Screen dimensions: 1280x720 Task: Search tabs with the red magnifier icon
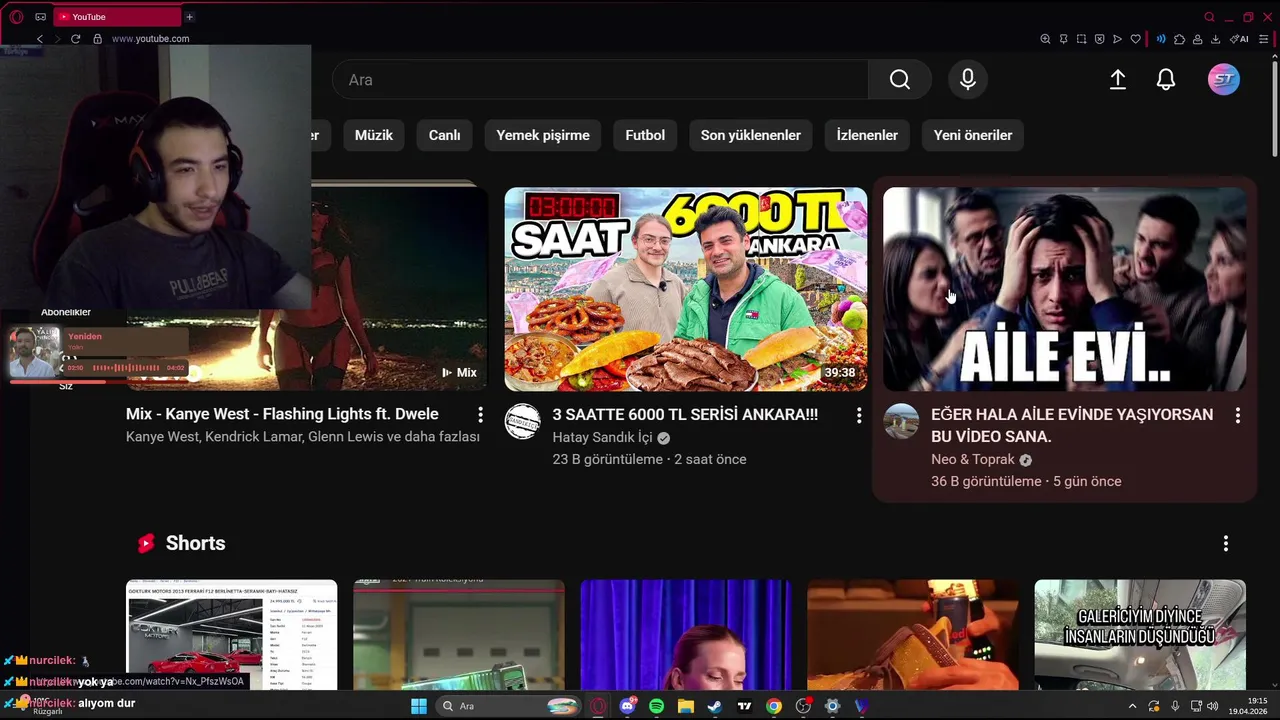pos(1209,17)
